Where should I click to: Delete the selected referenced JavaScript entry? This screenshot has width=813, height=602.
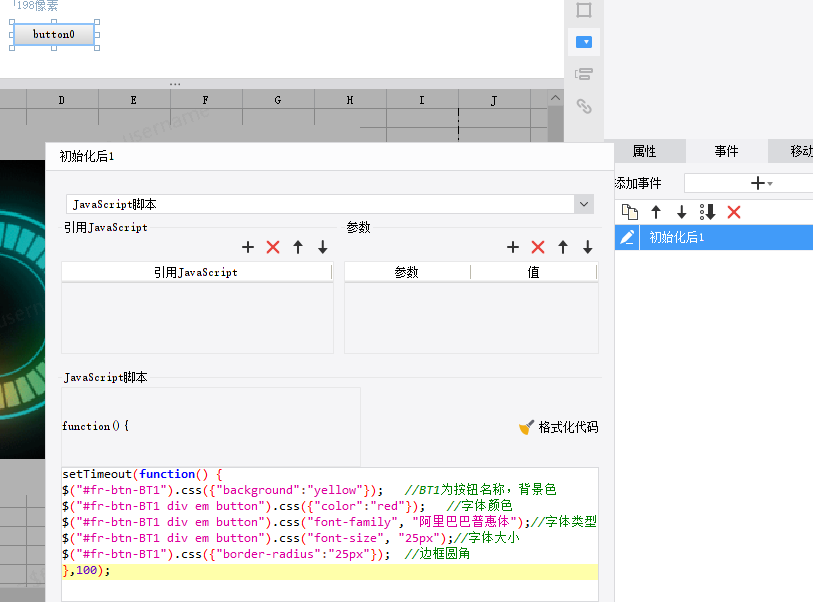(x=273, y=247)
